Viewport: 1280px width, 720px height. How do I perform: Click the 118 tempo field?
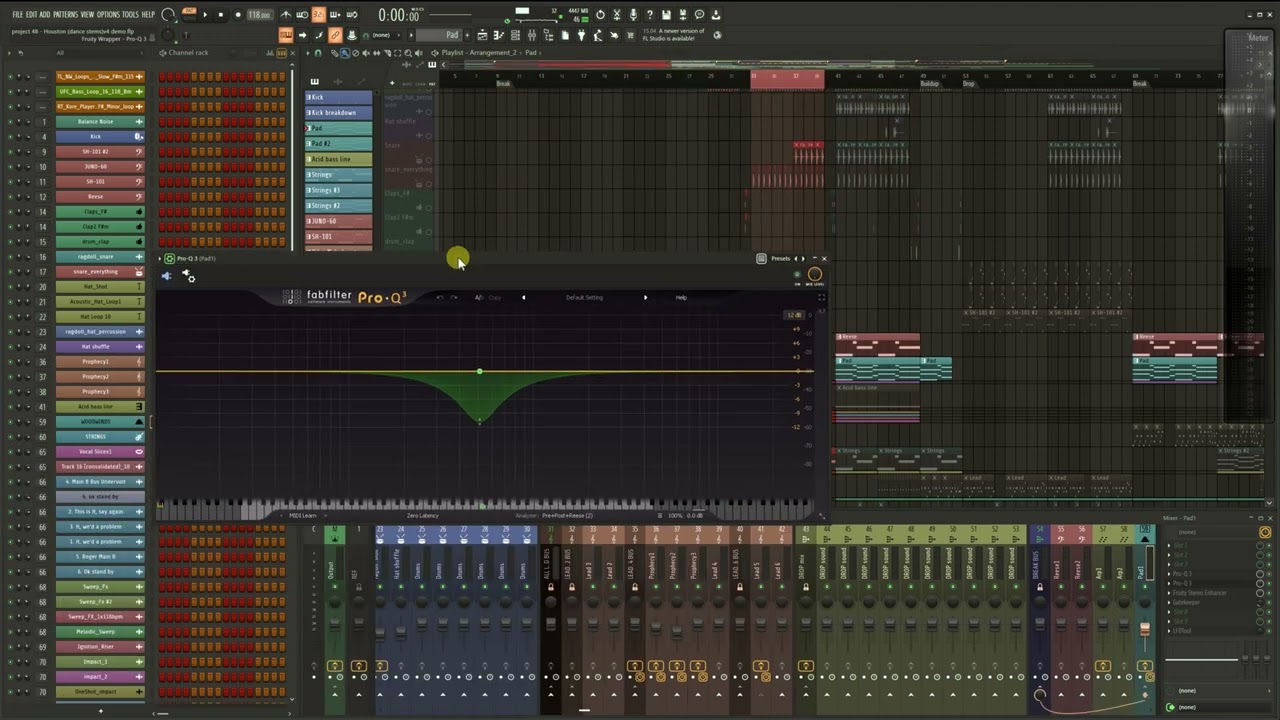coord(260,15)
